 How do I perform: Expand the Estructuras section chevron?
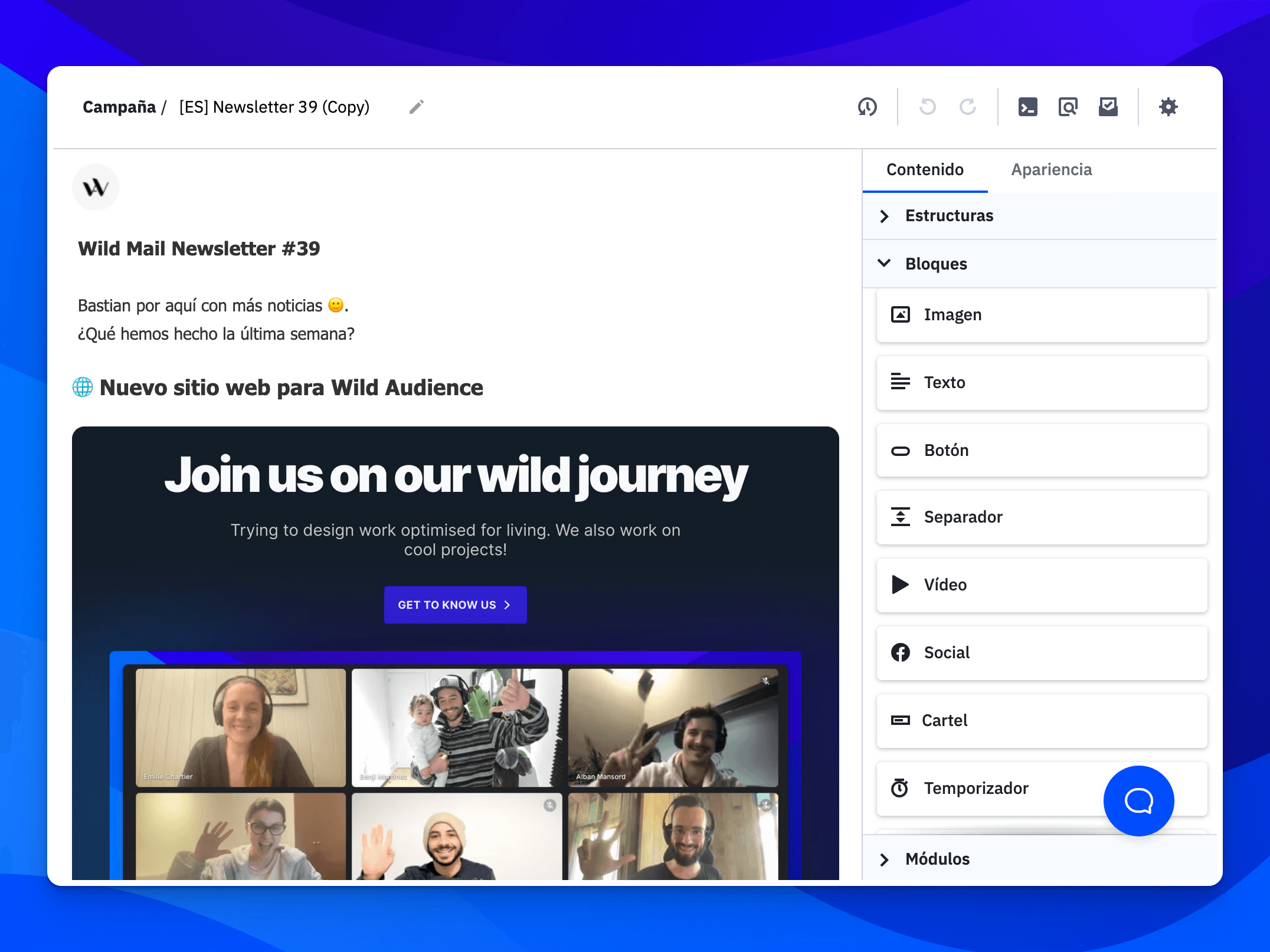(884, 216)
